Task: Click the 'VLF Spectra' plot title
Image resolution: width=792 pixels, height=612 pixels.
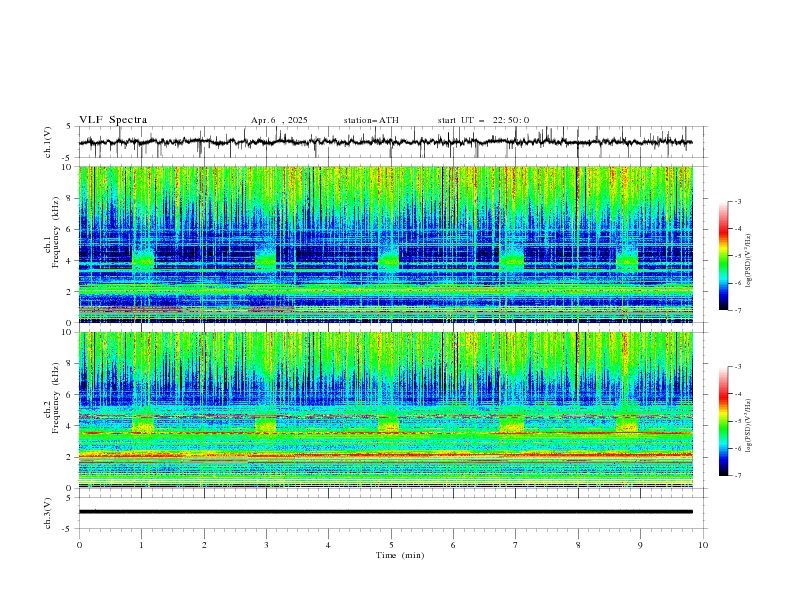Action: (x=113, y=120)
